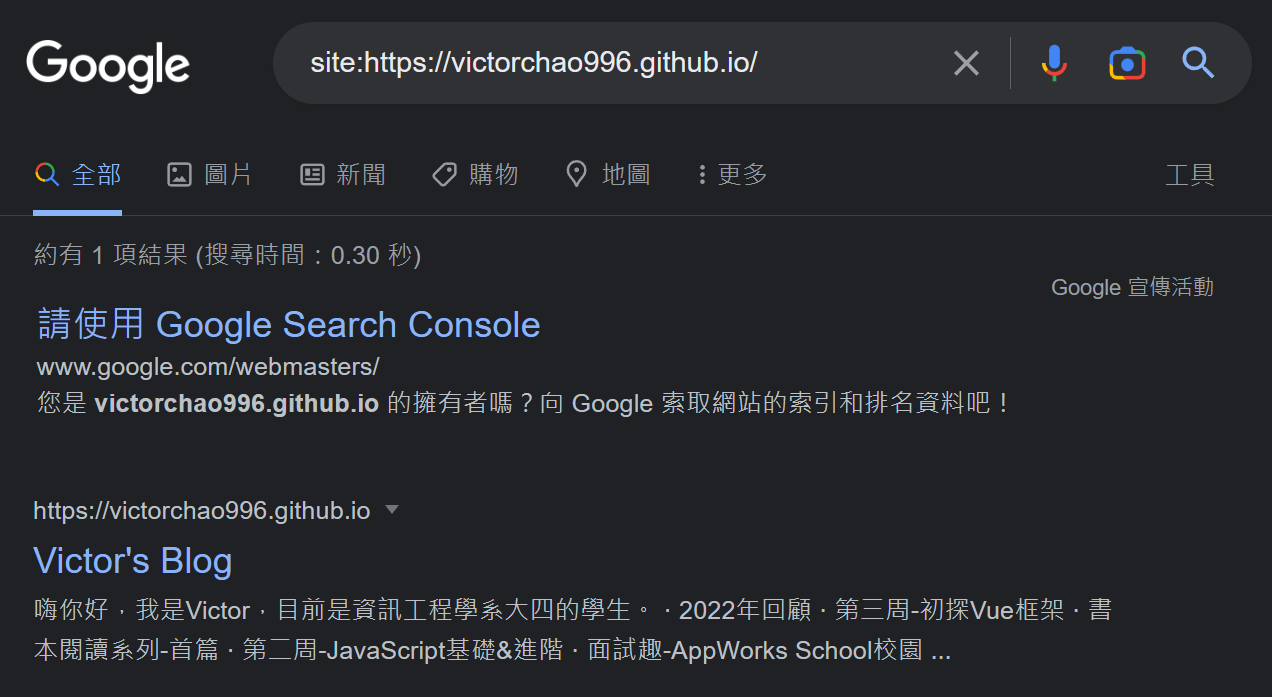Activate voice search with the microphone icon

pyautogui.click(x=1054, y=63)
